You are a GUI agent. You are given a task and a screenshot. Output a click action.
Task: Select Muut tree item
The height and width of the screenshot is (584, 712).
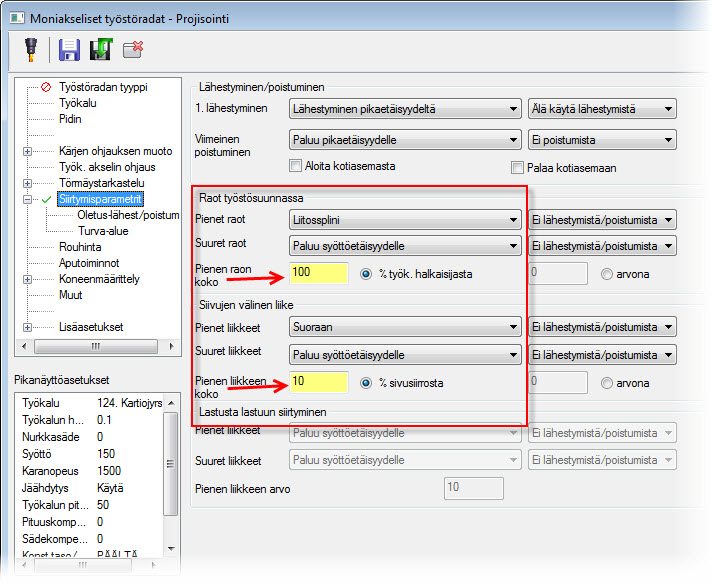click(x=70, y=295)
